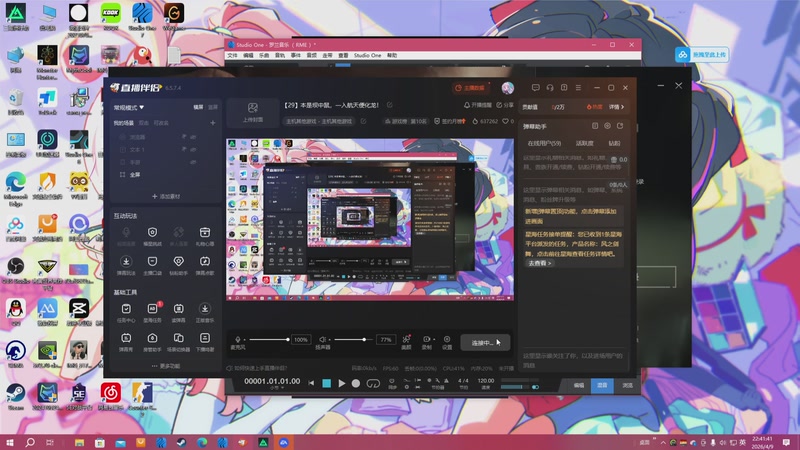The height and width of the screenshot is (450, 800).
Task: Open Studio One 文件 menu
Action: click(x=232, y=55)
